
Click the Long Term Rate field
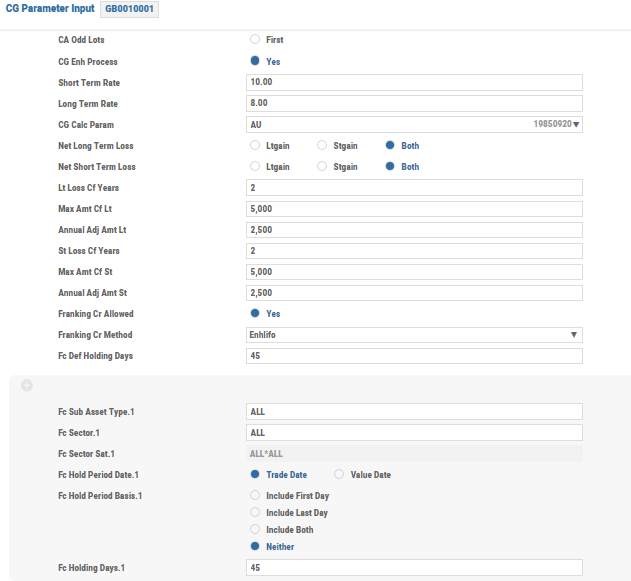click(413, 103)
